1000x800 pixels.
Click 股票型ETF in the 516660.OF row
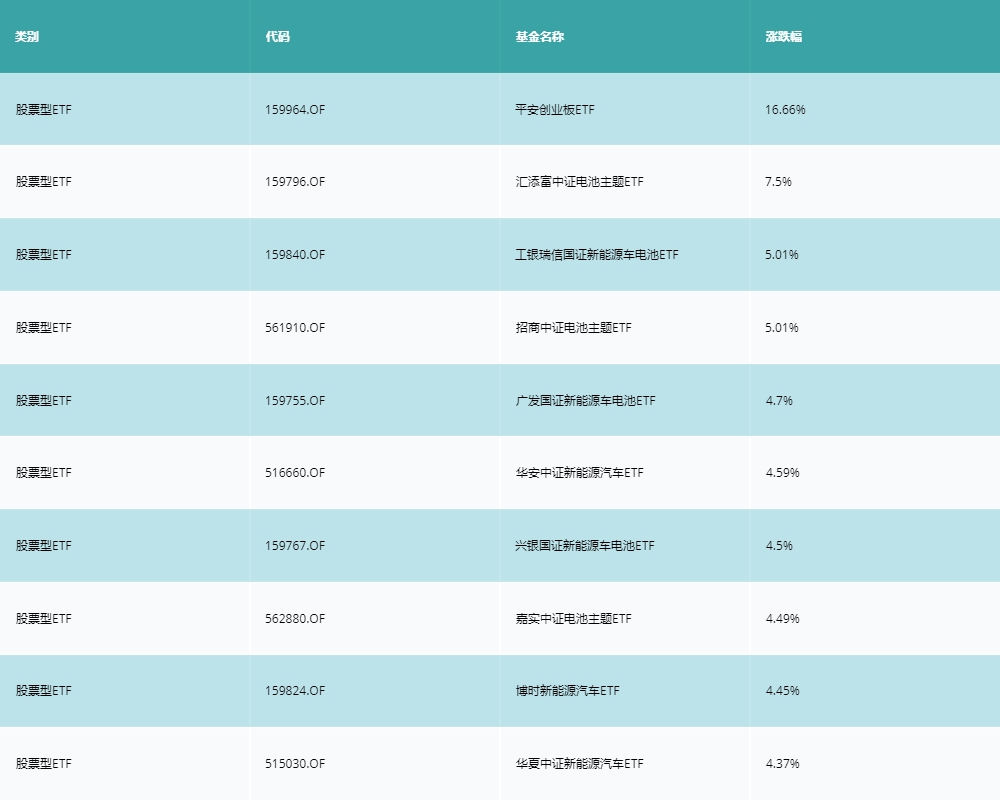(x=43, y=473)
